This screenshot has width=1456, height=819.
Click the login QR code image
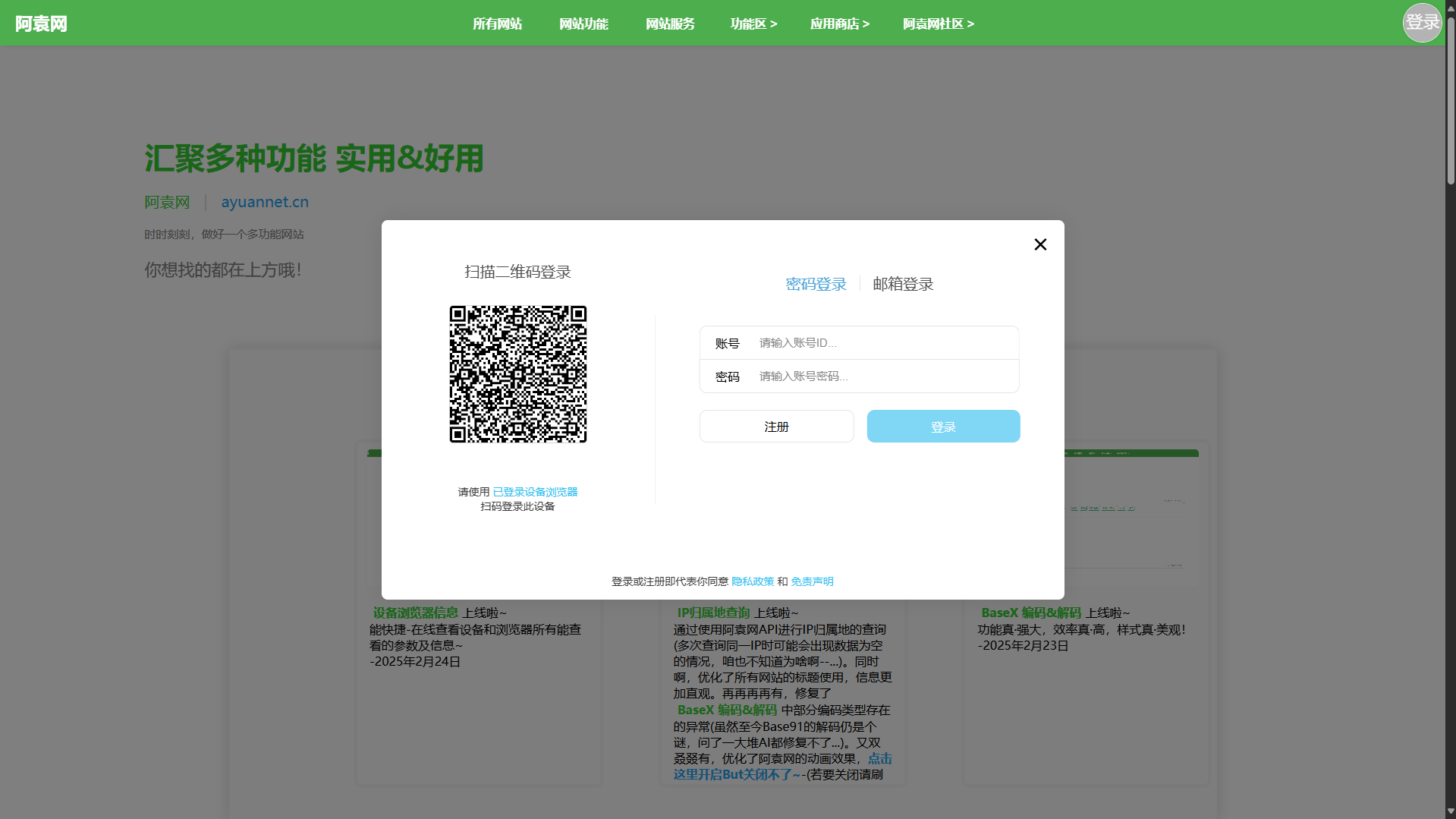[518, 374]
